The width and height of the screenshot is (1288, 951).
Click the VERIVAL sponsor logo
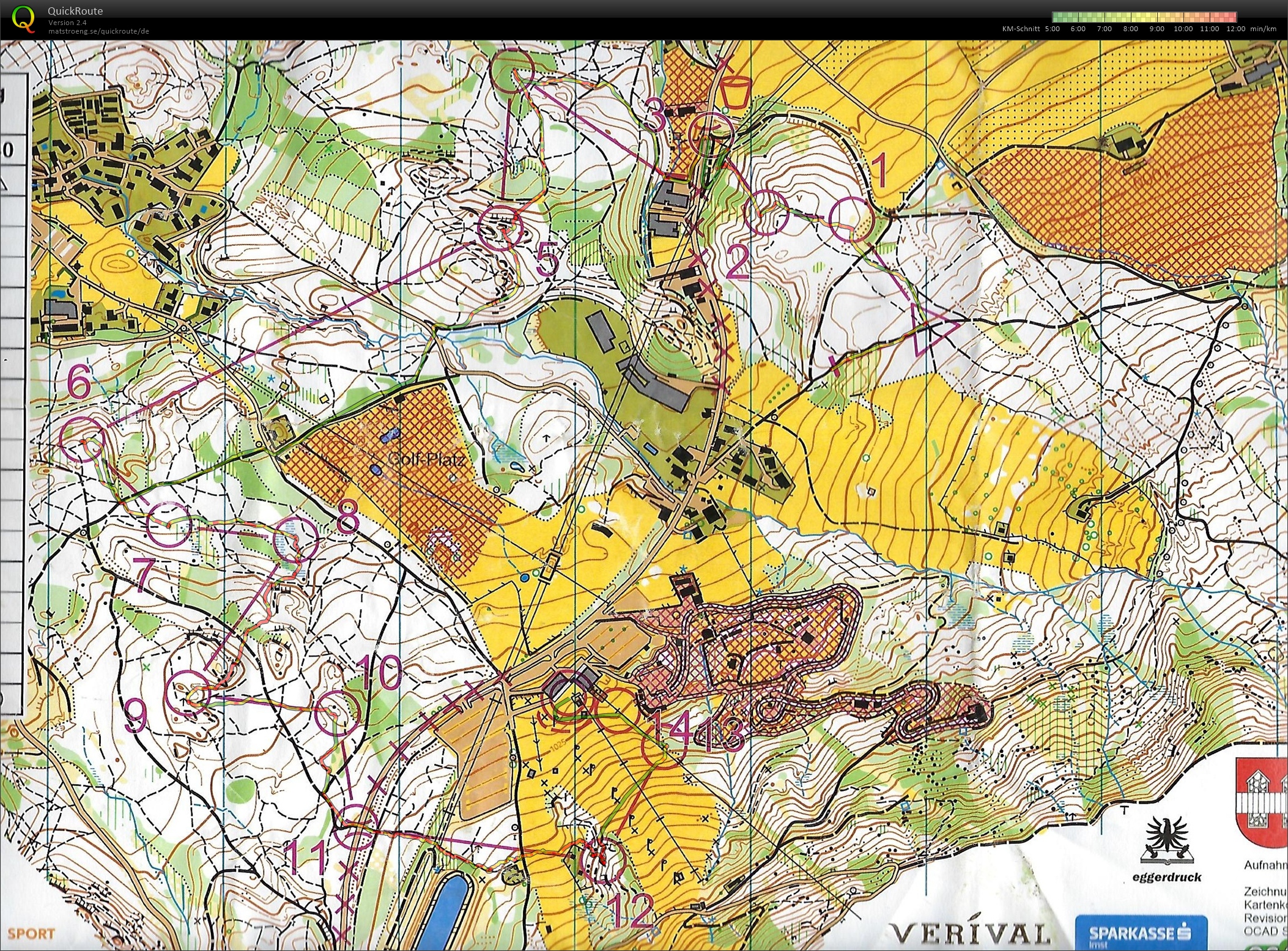point(969,934)
